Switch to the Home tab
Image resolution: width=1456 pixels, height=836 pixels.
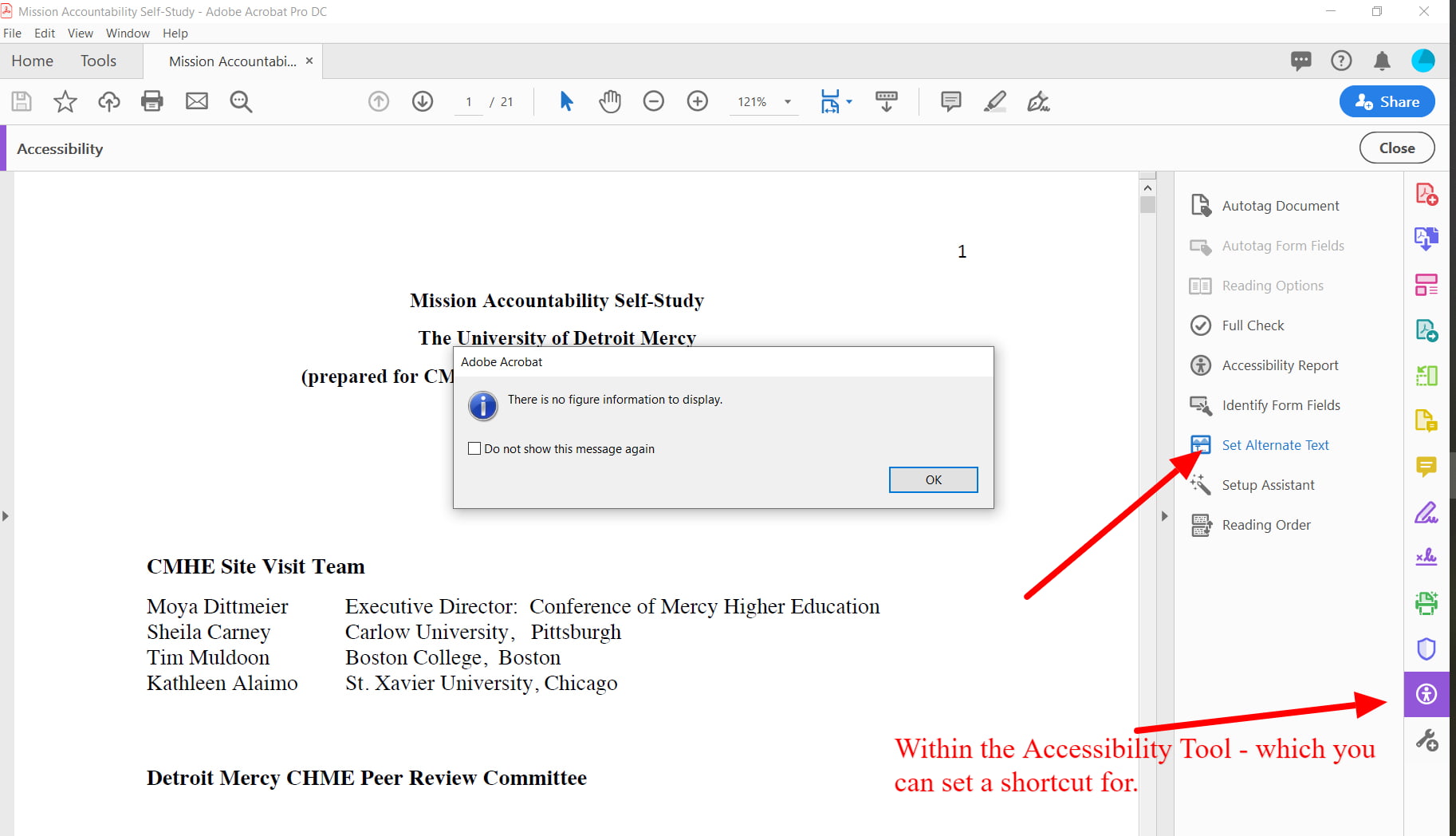[x=32, y=61]
